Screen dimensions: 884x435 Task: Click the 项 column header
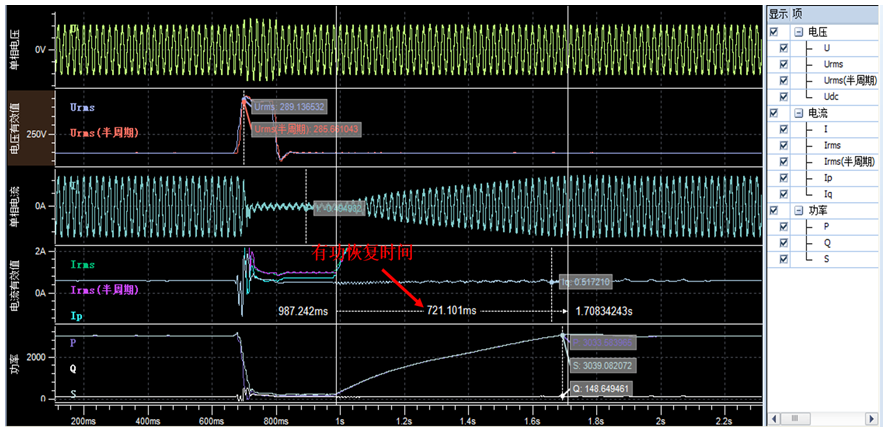797,14
